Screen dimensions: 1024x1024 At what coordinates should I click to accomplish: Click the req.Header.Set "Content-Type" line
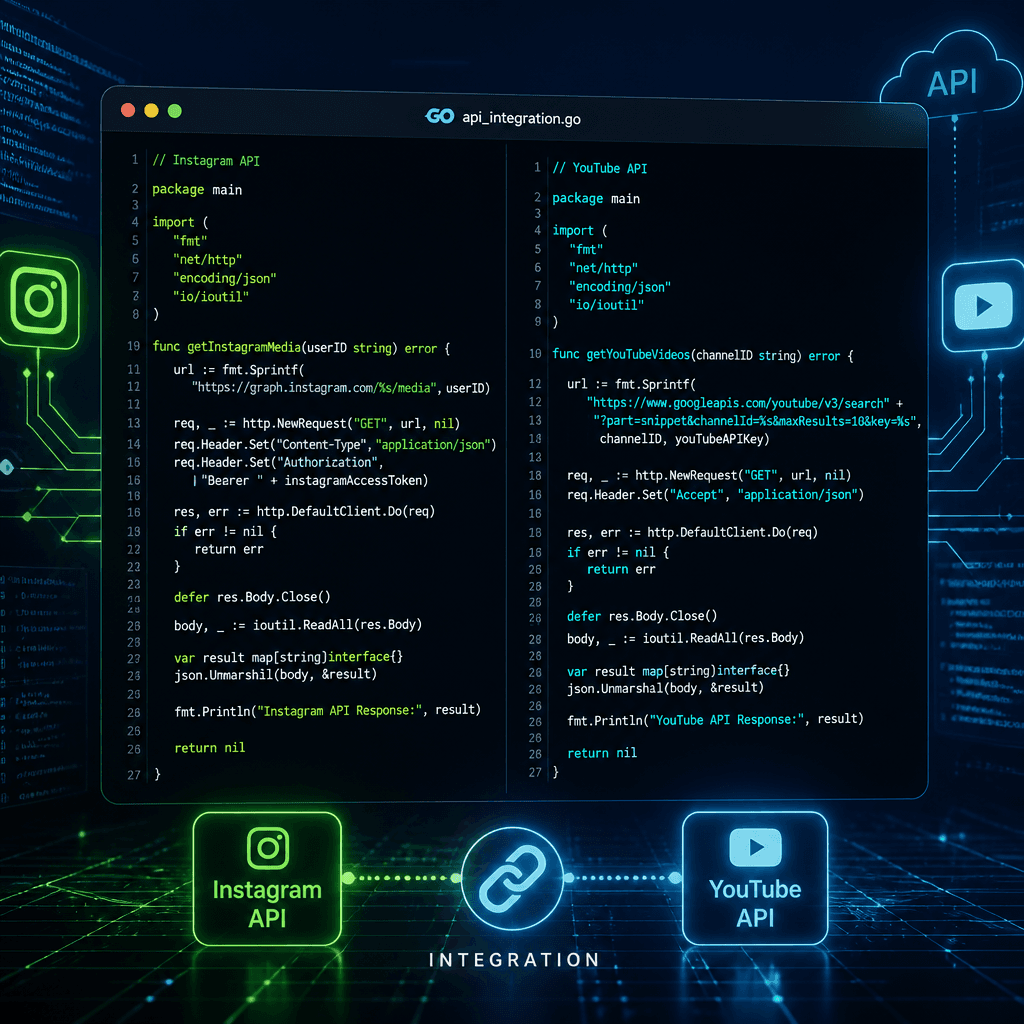pos(335,444)
